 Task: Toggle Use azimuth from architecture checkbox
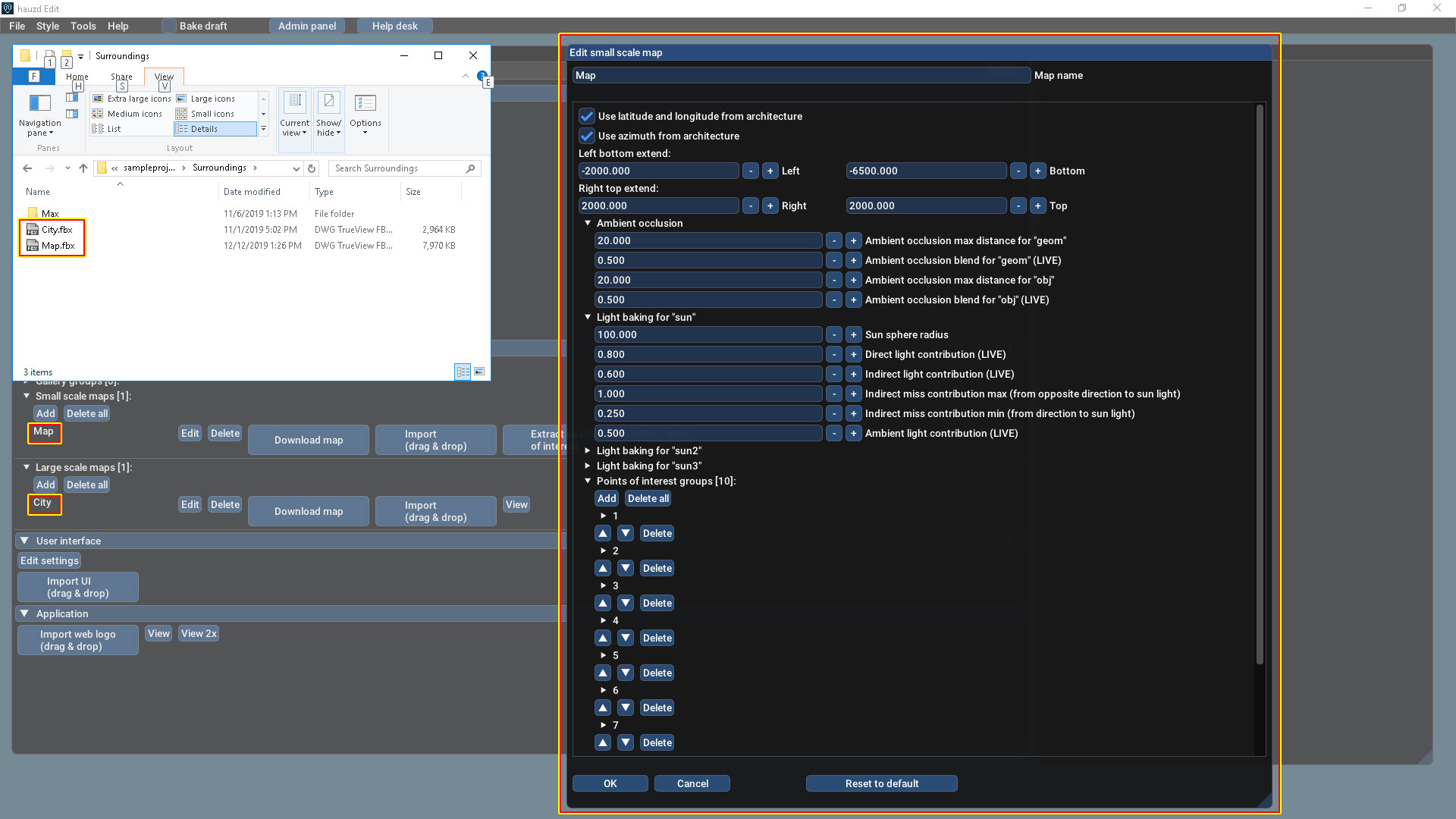pos(587,136)
